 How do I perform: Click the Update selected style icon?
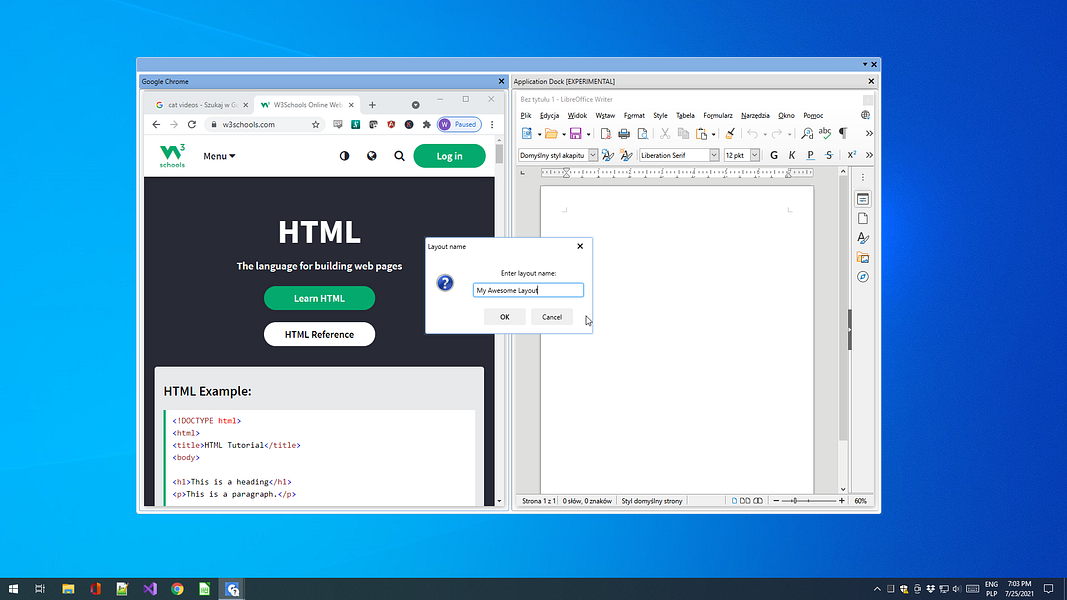(x=608, y=155)
